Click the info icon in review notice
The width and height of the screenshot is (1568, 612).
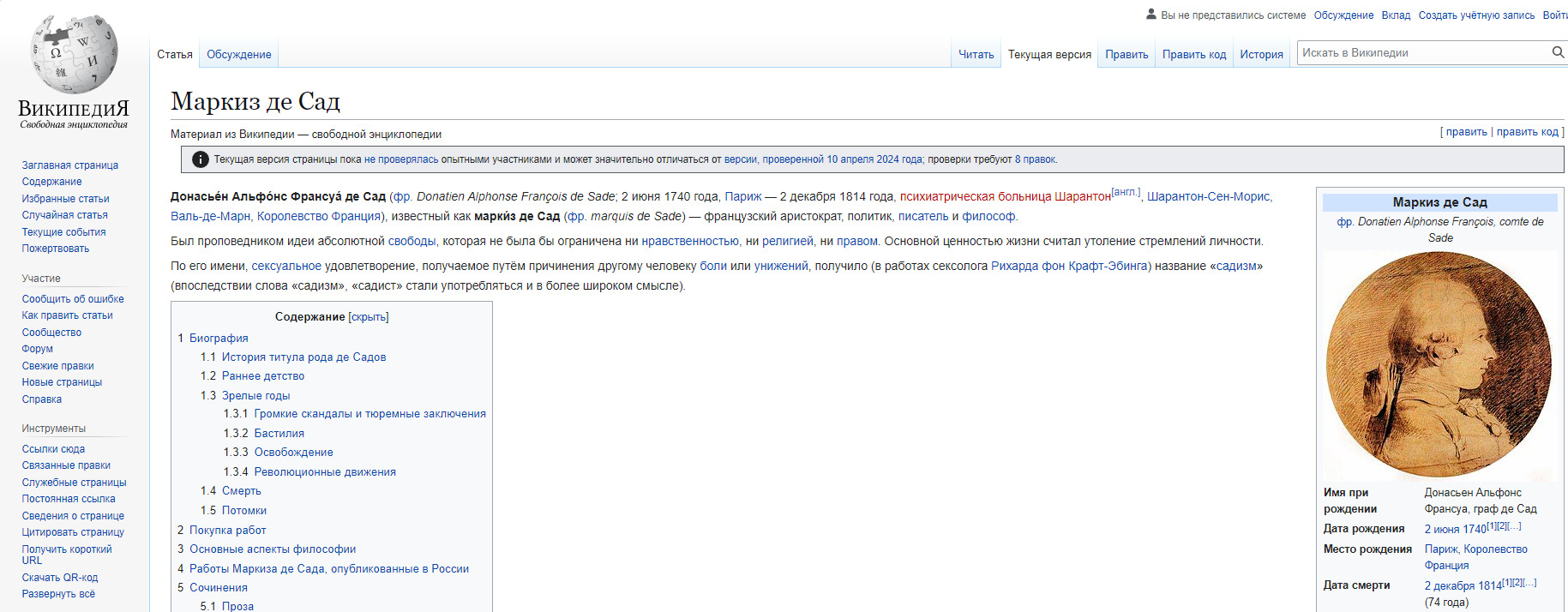[200, 159]
